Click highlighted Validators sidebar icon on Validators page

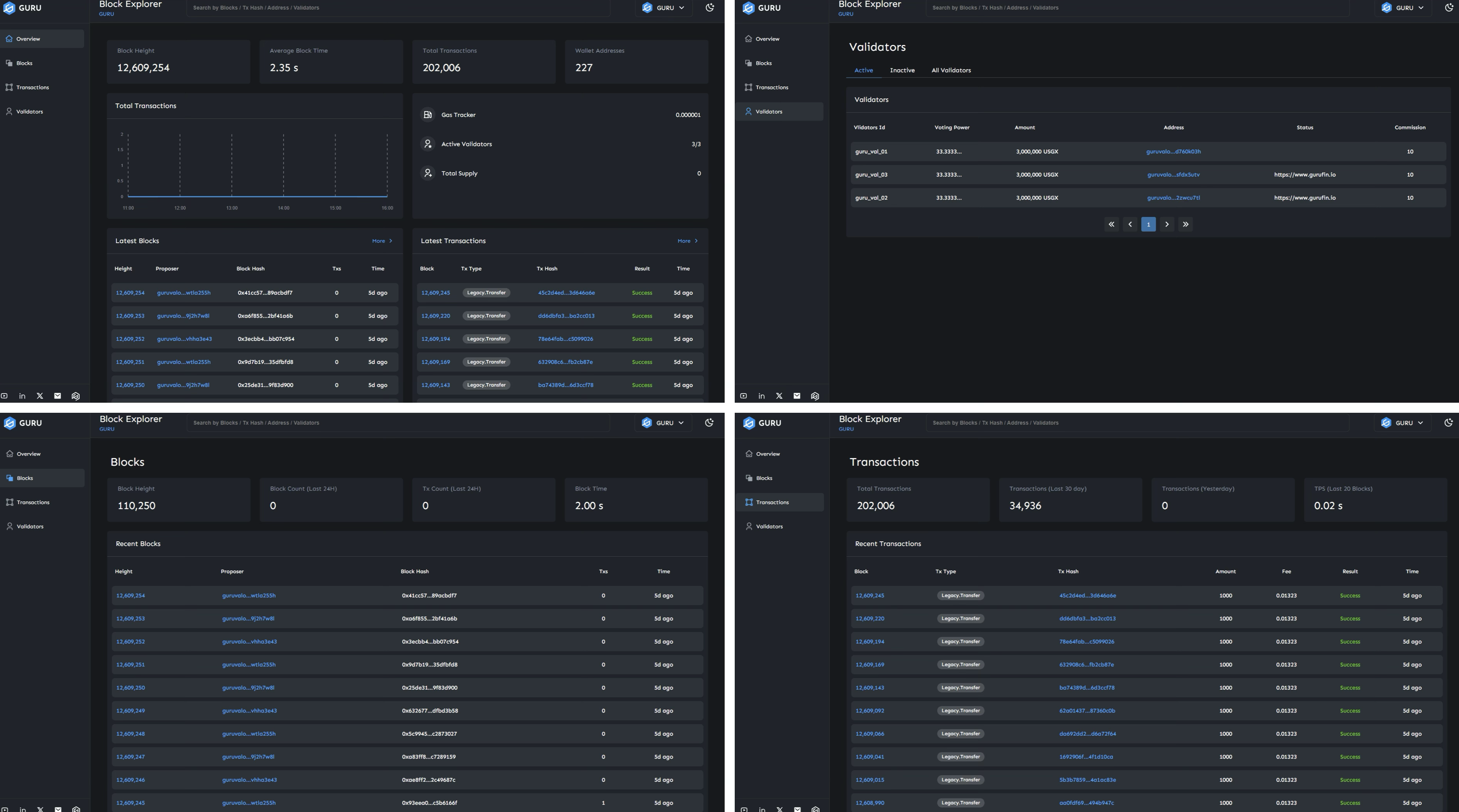[748, 112]
